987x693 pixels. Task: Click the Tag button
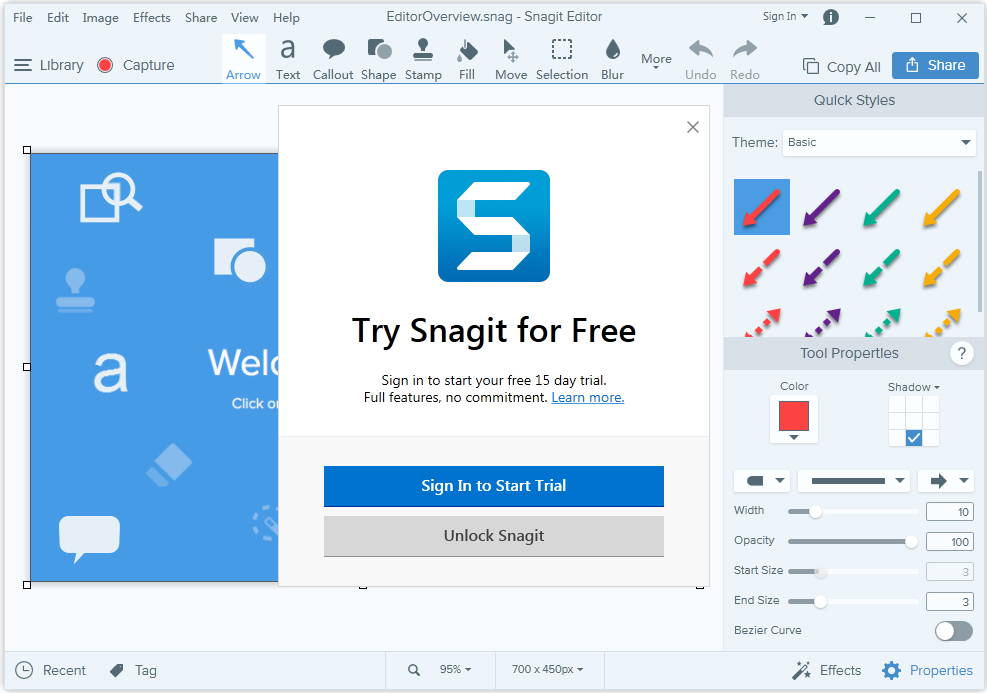point(133,670)
